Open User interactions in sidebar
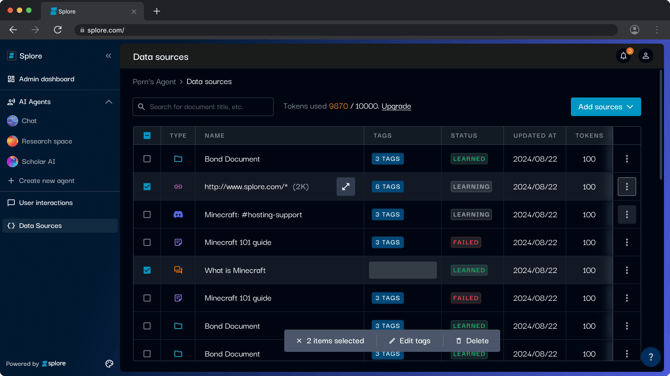Image resolution: width=670 pixels, height=376 pixels. 46,203
